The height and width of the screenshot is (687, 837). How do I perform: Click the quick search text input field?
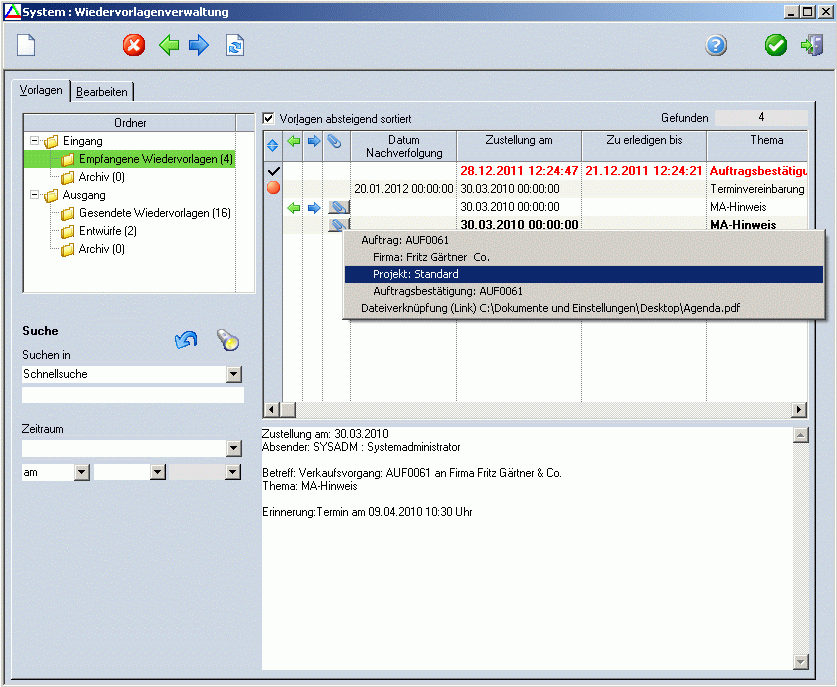[x=132, y=395]
